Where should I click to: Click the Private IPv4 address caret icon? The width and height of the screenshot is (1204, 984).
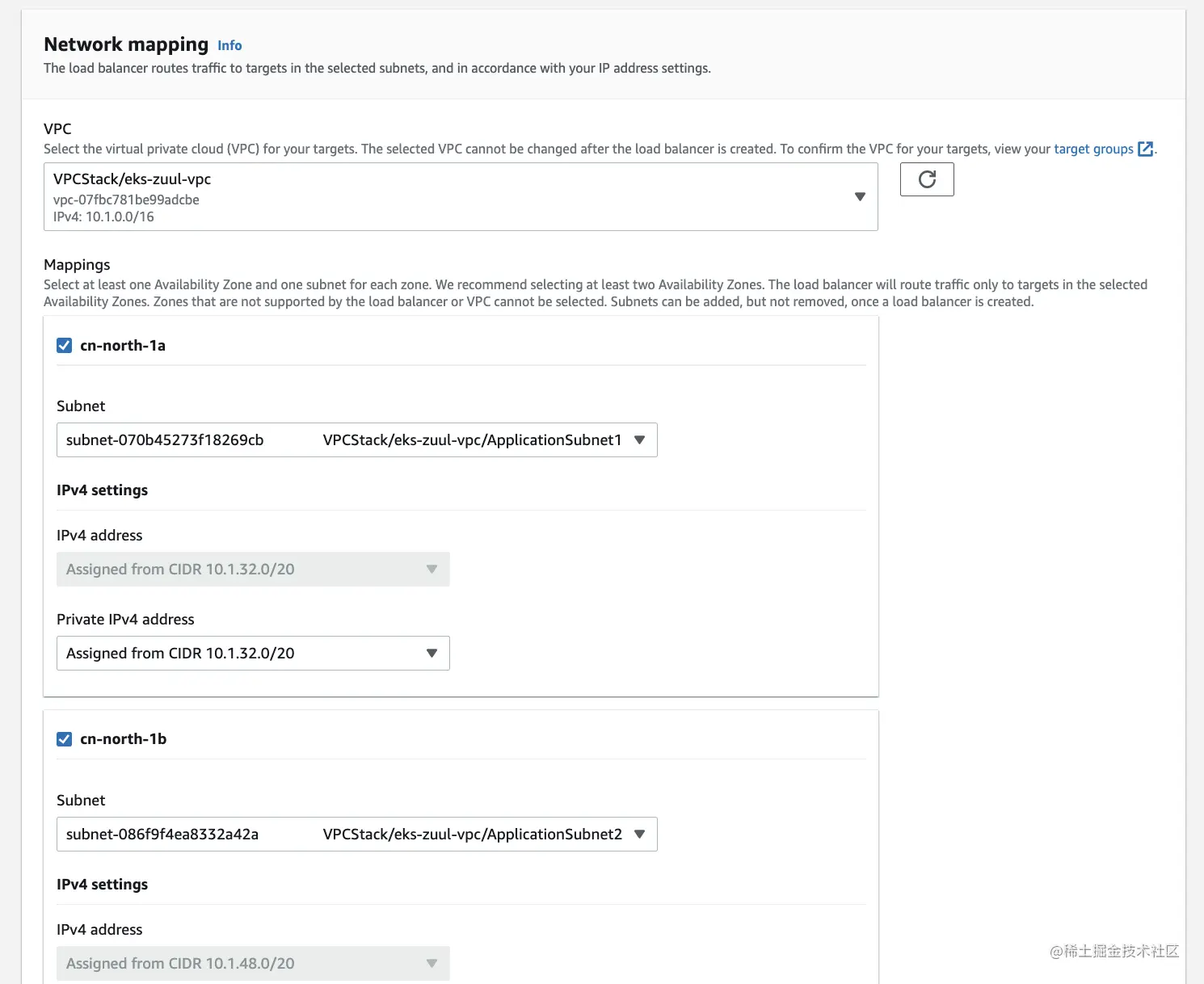[x=432, y=654]
